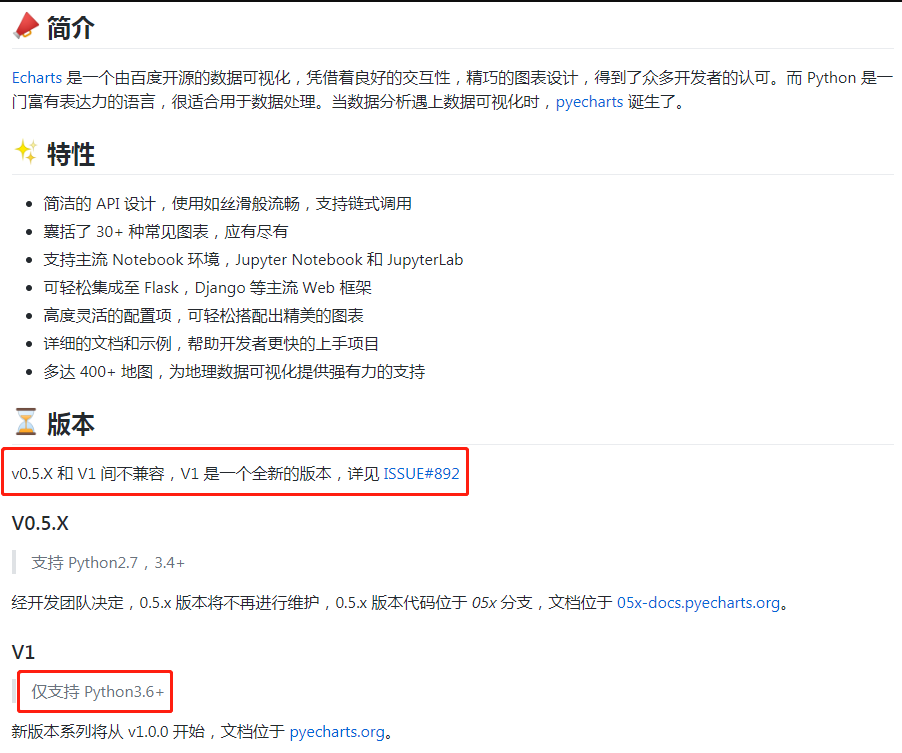The image size is (902, 753).
Task: Click the hourglass emoji beside 版本
Action: click(25, 422)
